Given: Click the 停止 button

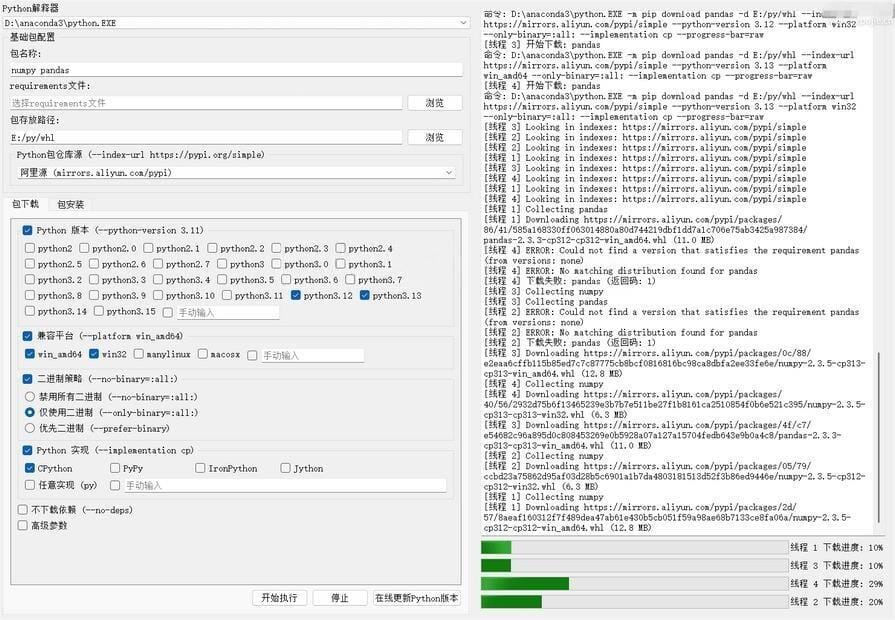Looking at the screenshot, I should click(339, 598).
